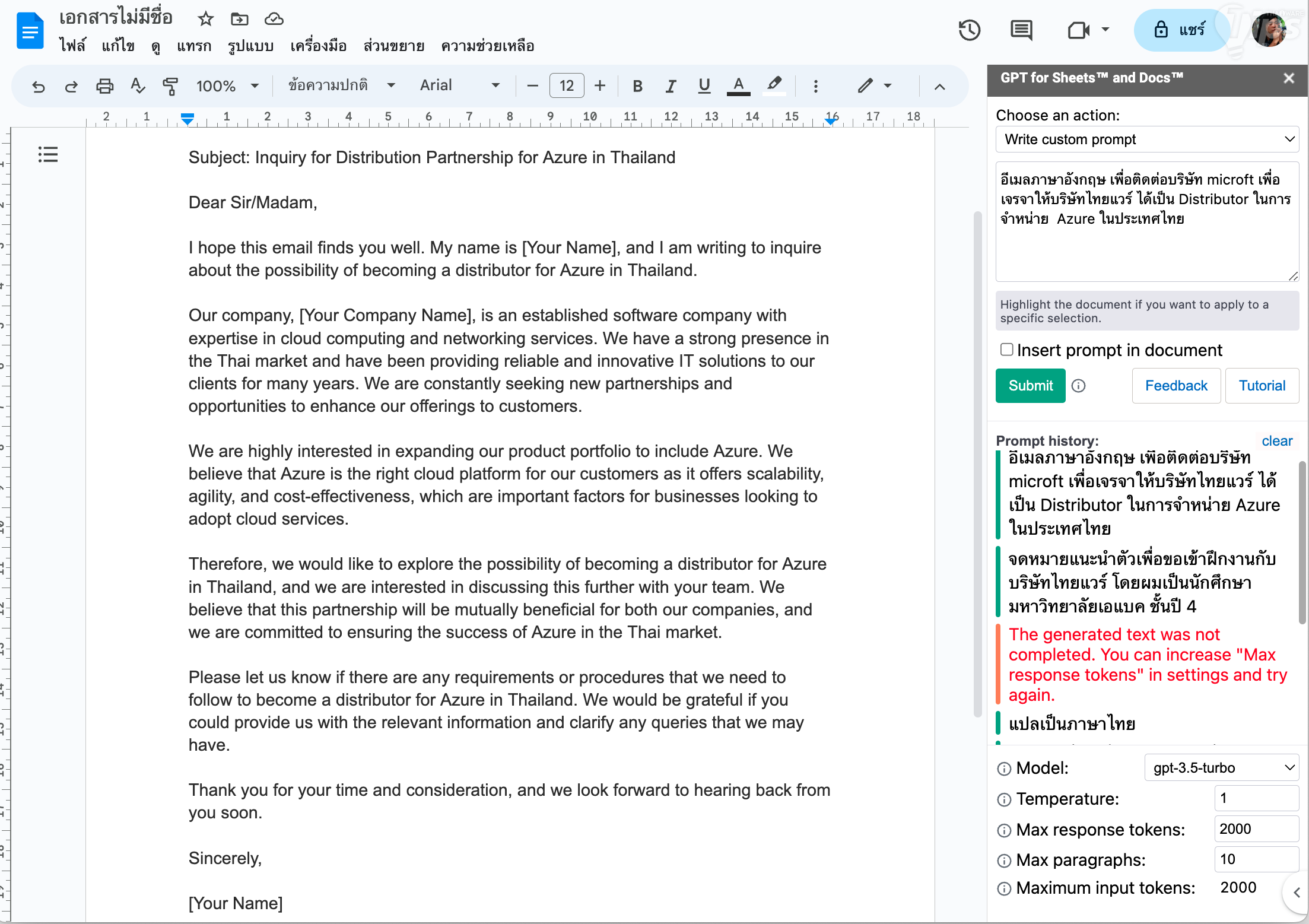Viewport: 1309px width, 924px height.
Task: Click the print icon in toolbar
Action: point(104,86)
